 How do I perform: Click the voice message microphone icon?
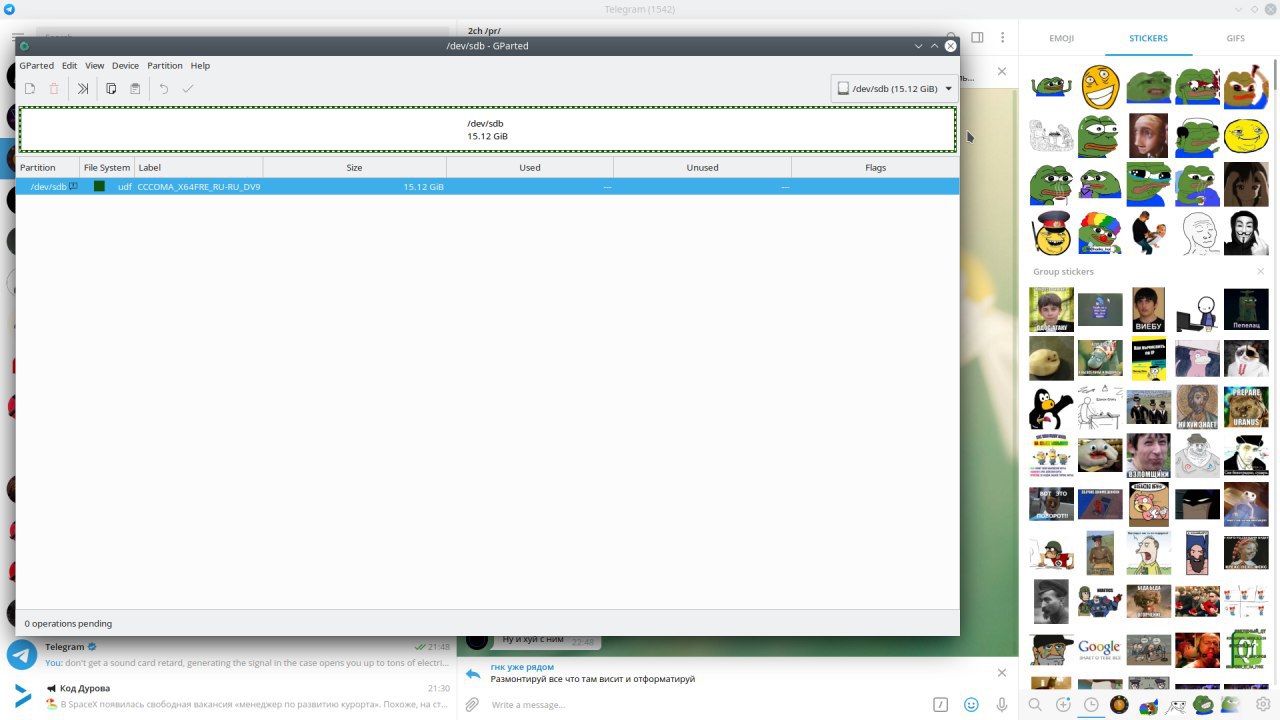[x=1001, y=704]
